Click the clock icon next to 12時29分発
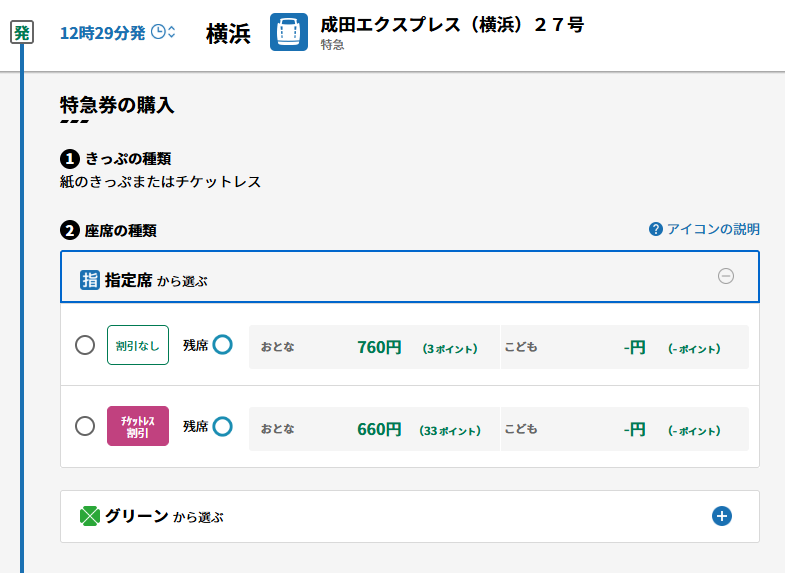 158,32
